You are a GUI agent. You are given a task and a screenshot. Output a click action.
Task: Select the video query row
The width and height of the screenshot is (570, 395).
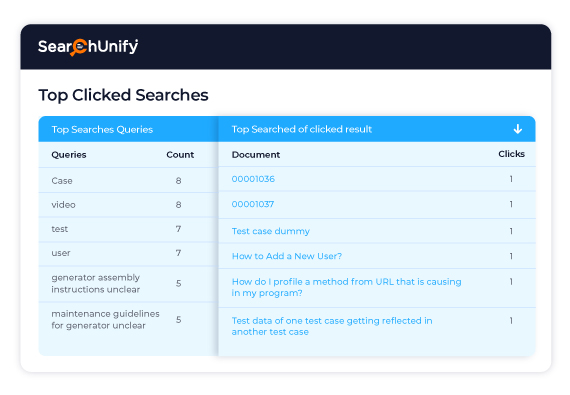coord(128,205)
